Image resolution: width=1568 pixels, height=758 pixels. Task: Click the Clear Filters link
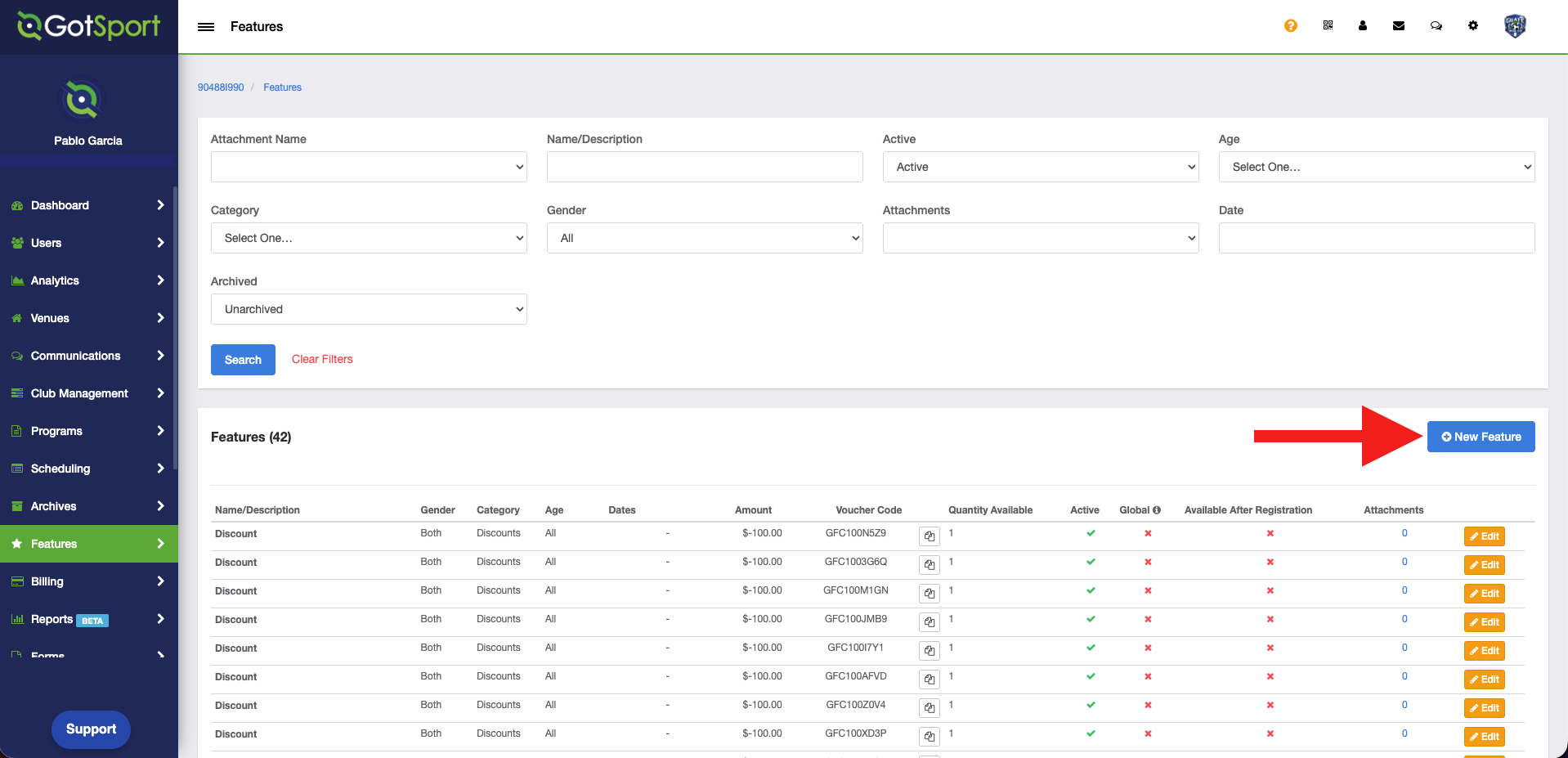322,359
